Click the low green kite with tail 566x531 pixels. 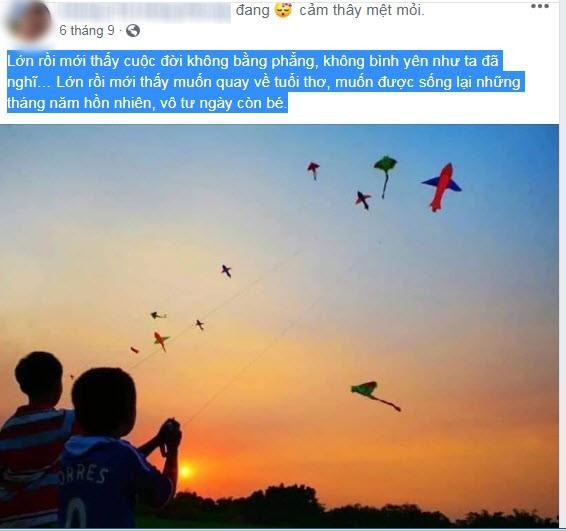tap(375, 396)
